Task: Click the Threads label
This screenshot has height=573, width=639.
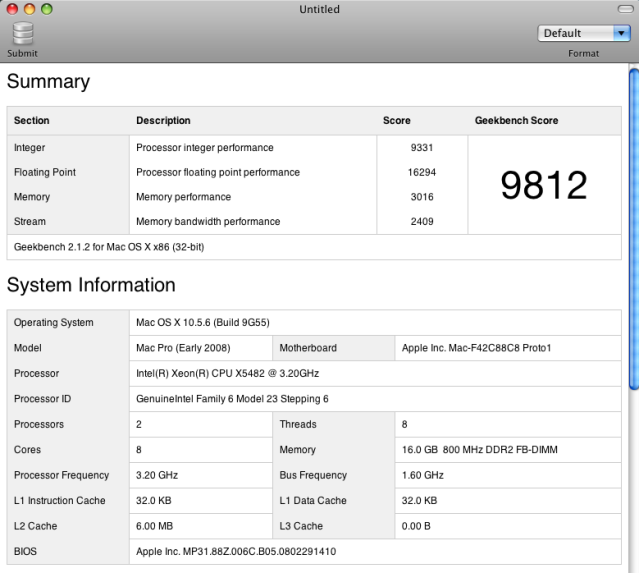Action: coord(298,424)
